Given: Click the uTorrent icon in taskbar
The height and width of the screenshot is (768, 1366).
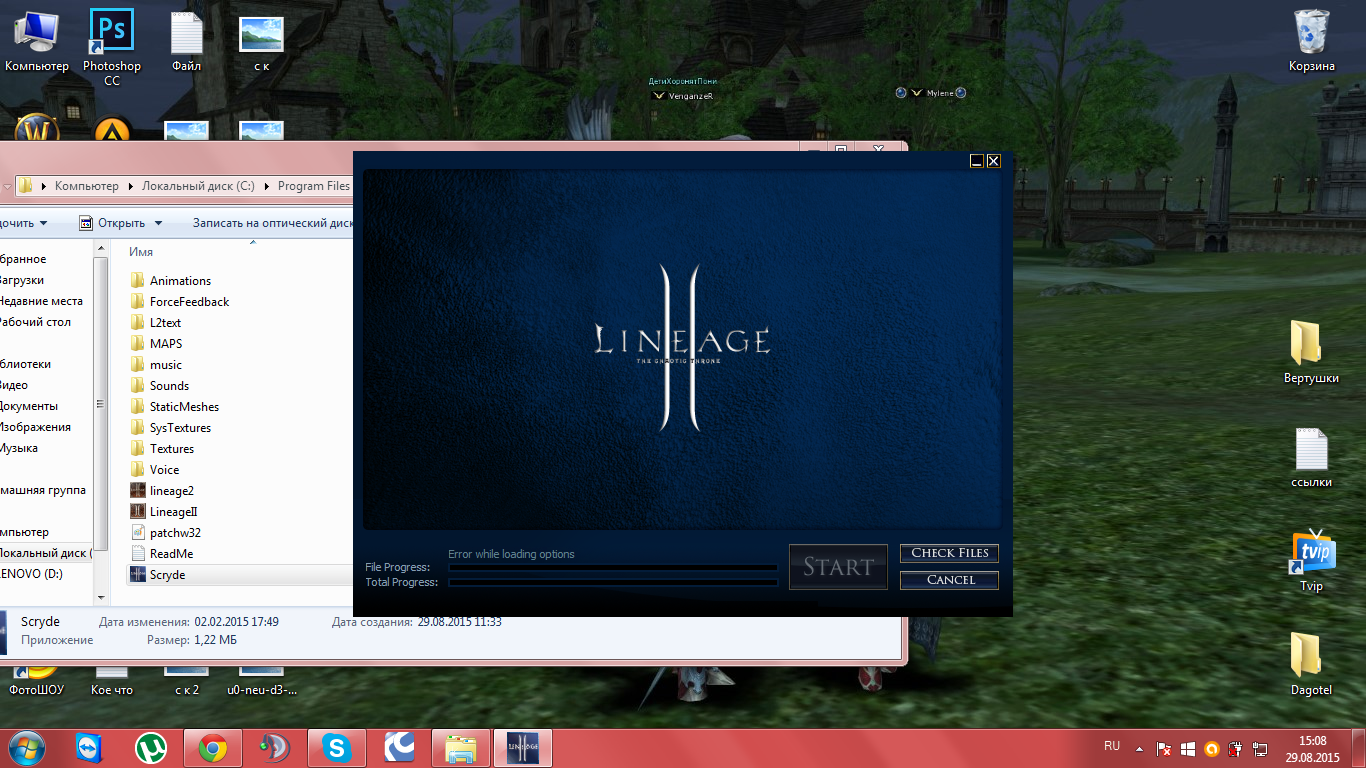Looking at the screenshot, I should (151, 748).
